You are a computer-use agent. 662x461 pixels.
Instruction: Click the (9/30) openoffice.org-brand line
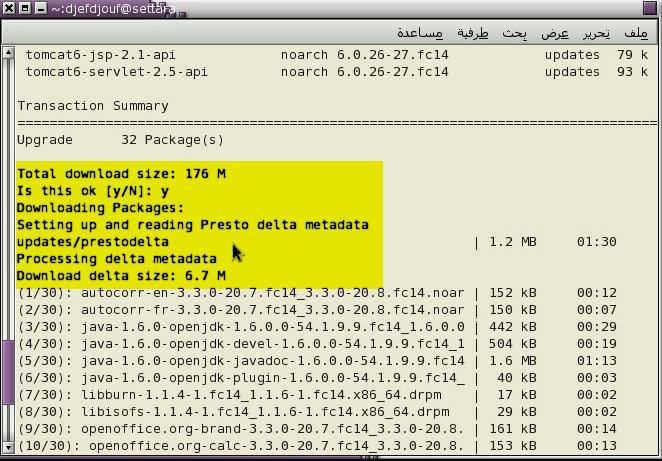tap(317, 429)
